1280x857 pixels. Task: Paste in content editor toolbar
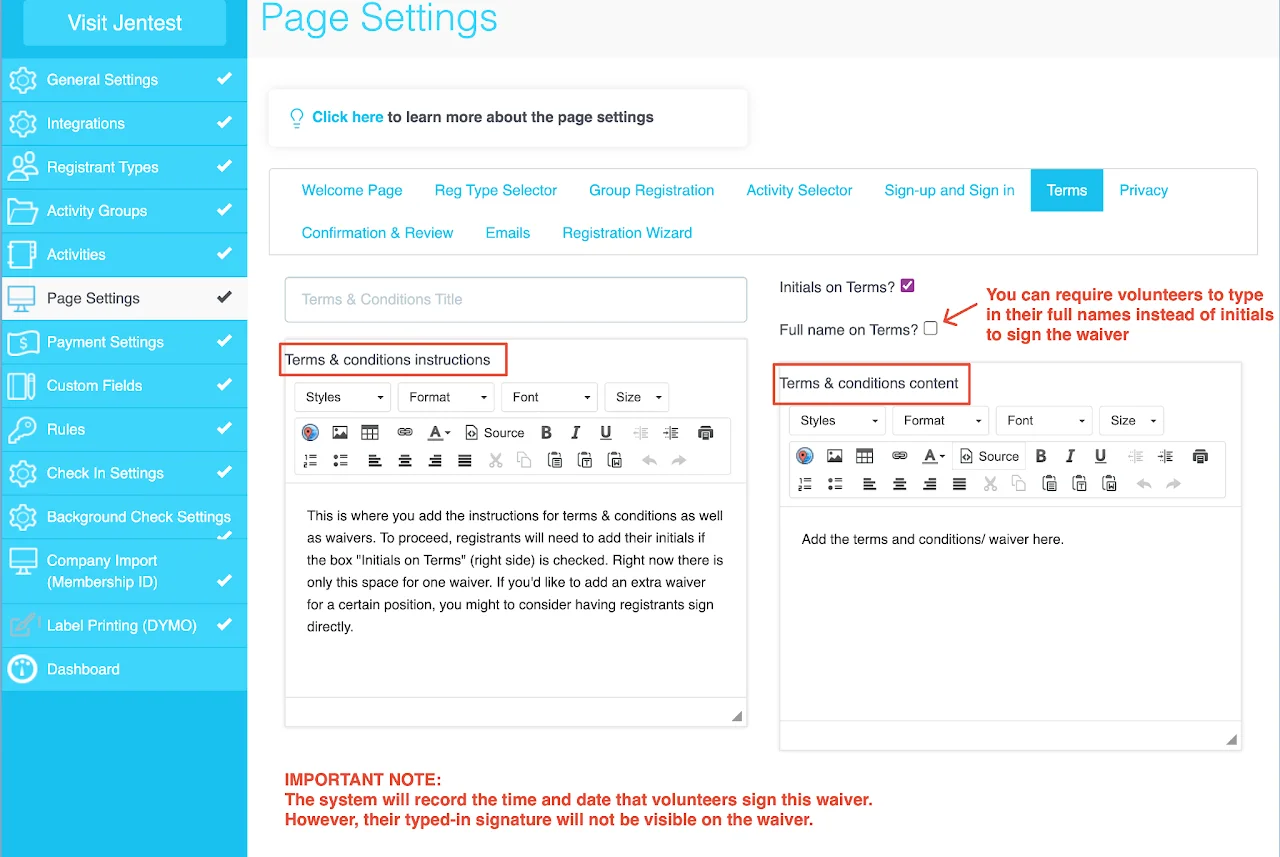[1050, 484]
